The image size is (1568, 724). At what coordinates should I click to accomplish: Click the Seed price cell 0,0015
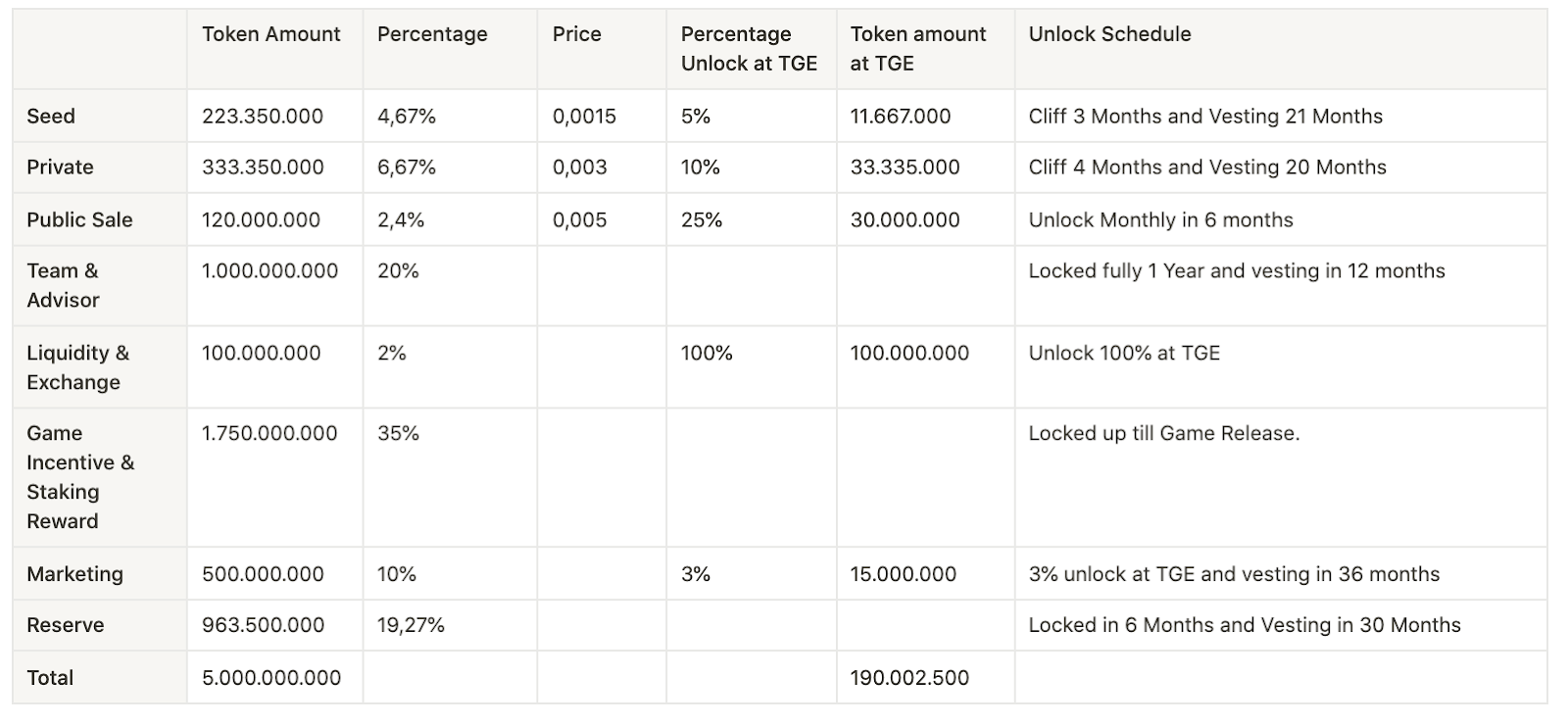click(x=584, y=117)
